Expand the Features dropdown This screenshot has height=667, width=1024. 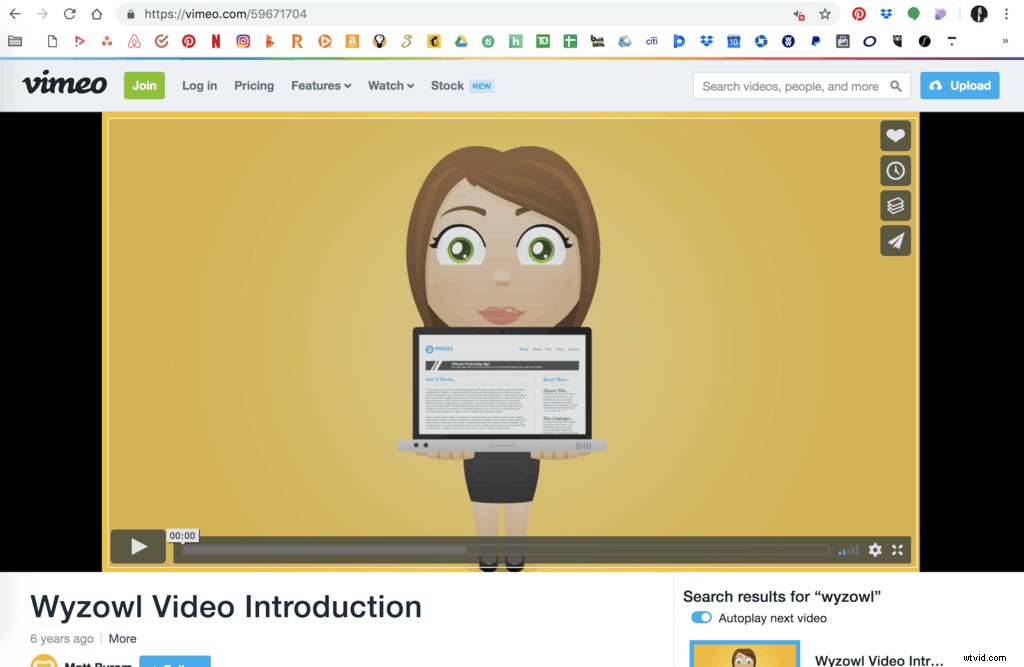pos(320,86)
